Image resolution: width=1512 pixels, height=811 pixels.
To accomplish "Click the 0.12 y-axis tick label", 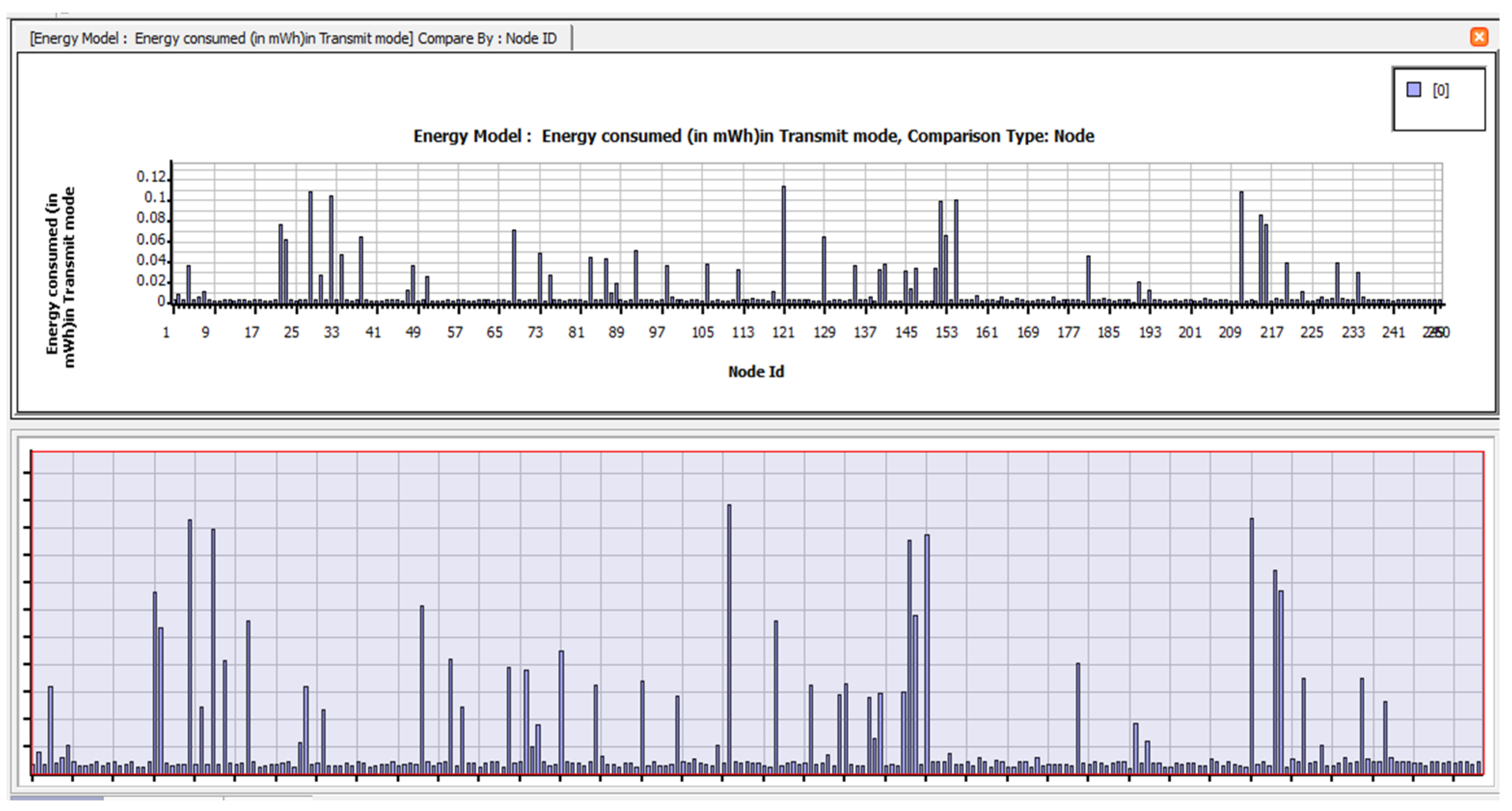I will click(151, 176).
